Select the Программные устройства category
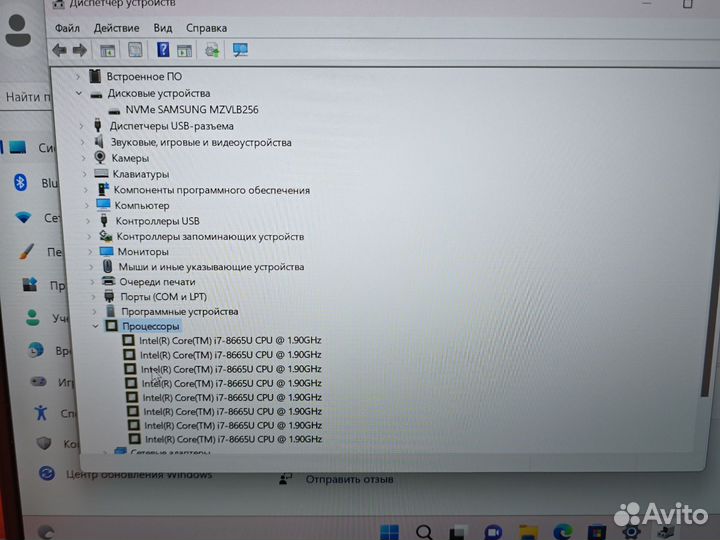 tap(180, 311)
